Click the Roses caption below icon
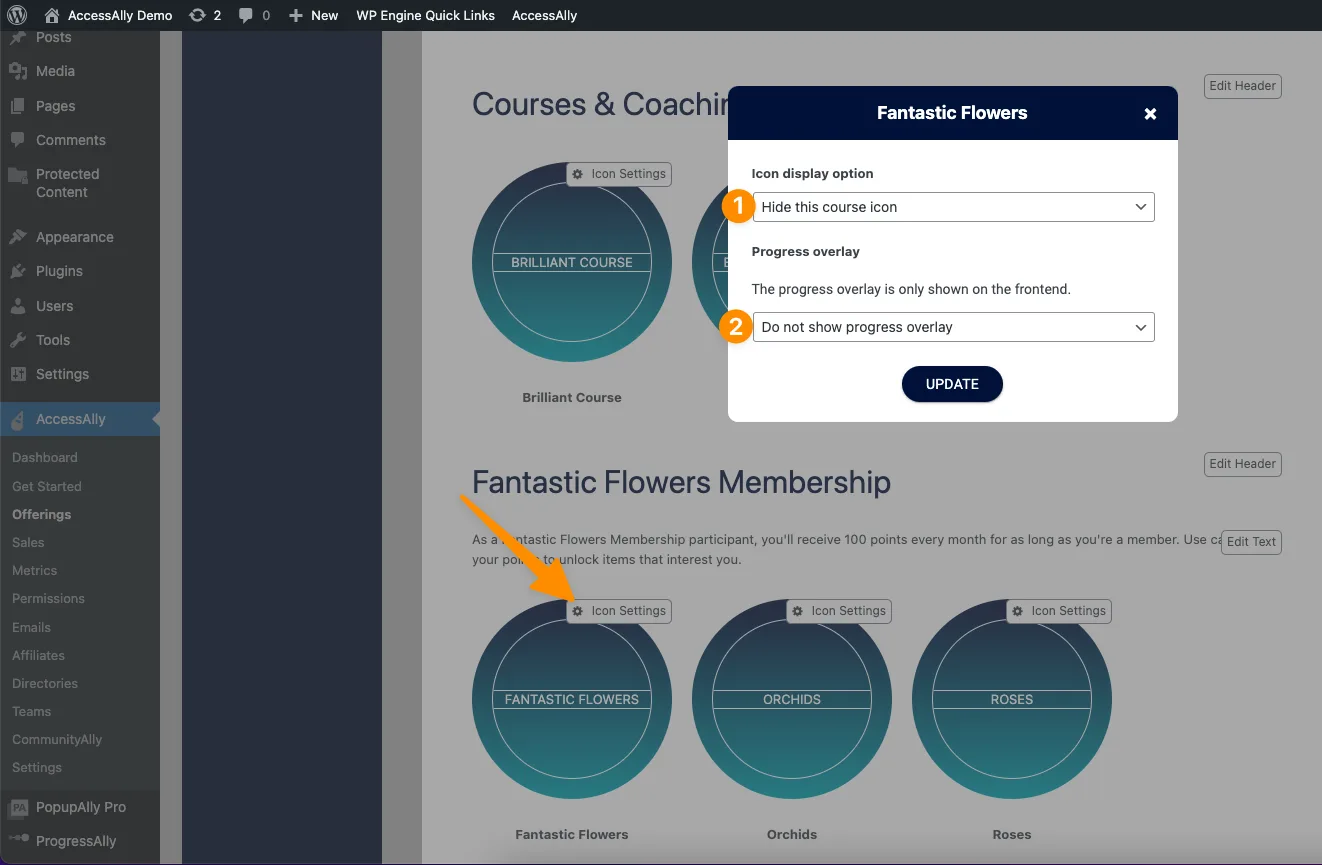Screen dimensions: 1322x865 click(1012, 834)
